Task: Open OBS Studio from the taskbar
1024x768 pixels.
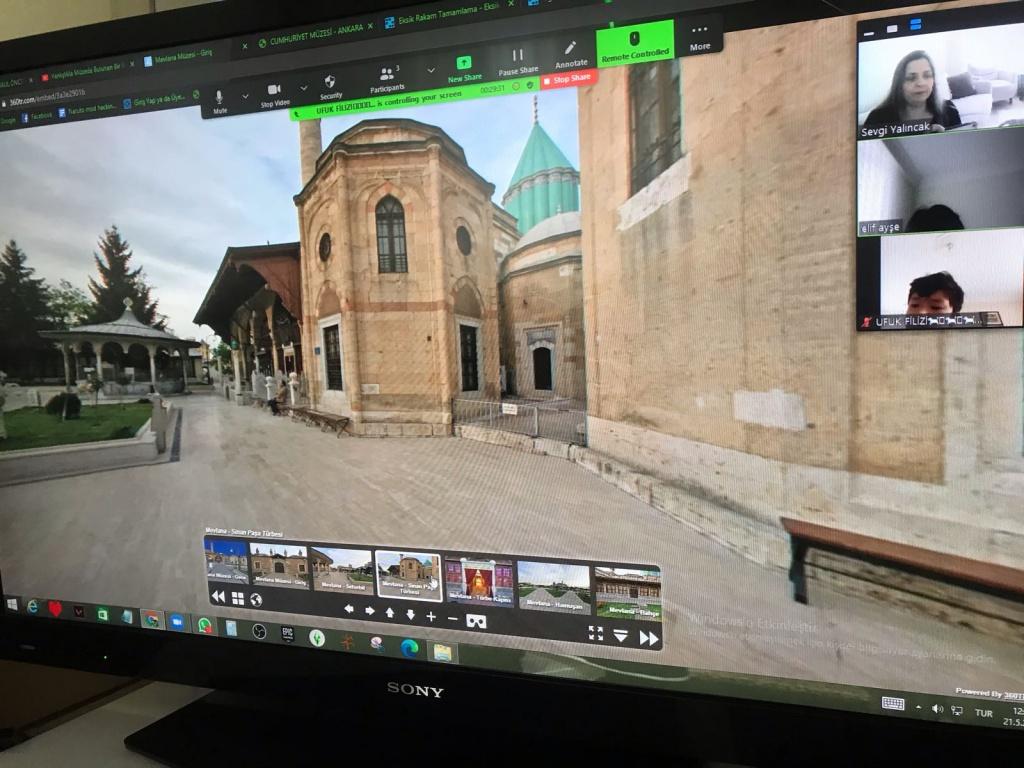Action: 259,631
